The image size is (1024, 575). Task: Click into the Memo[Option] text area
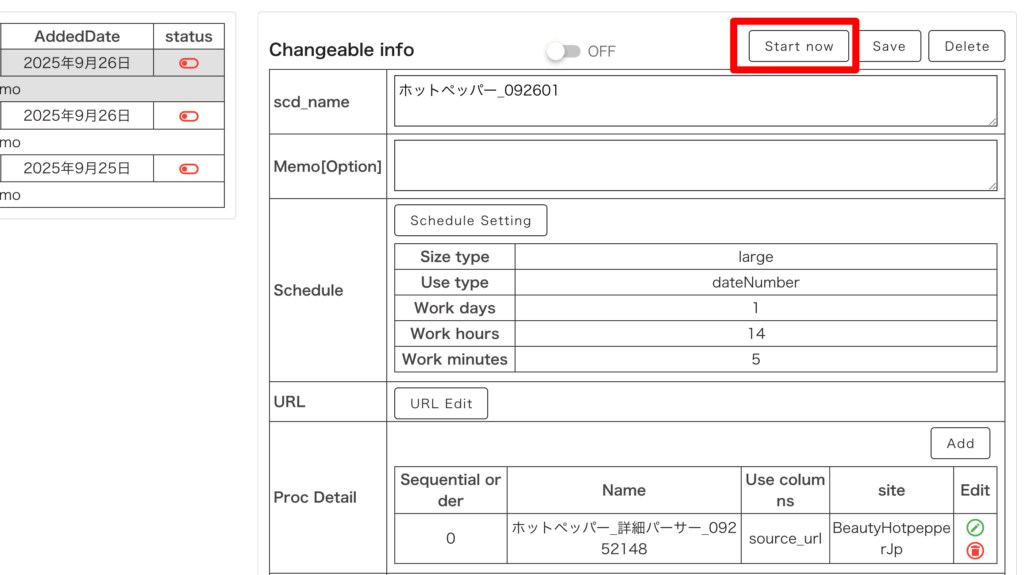click(x=695, y=165)
